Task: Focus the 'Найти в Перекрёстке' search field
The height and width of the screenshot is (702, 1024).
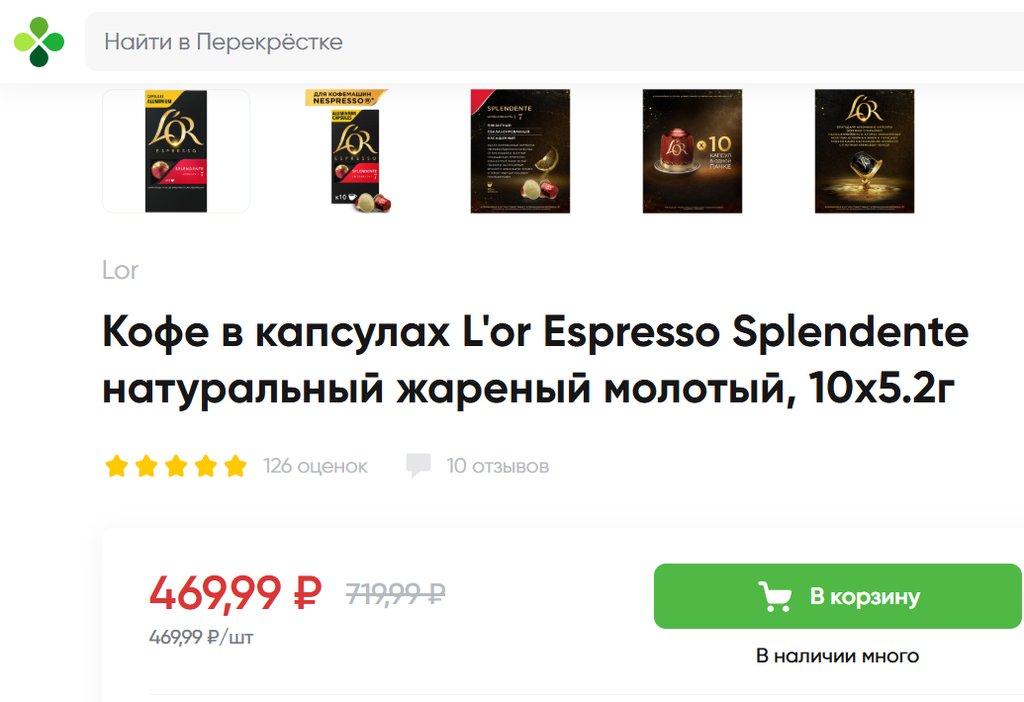Action: click(554, 42)
